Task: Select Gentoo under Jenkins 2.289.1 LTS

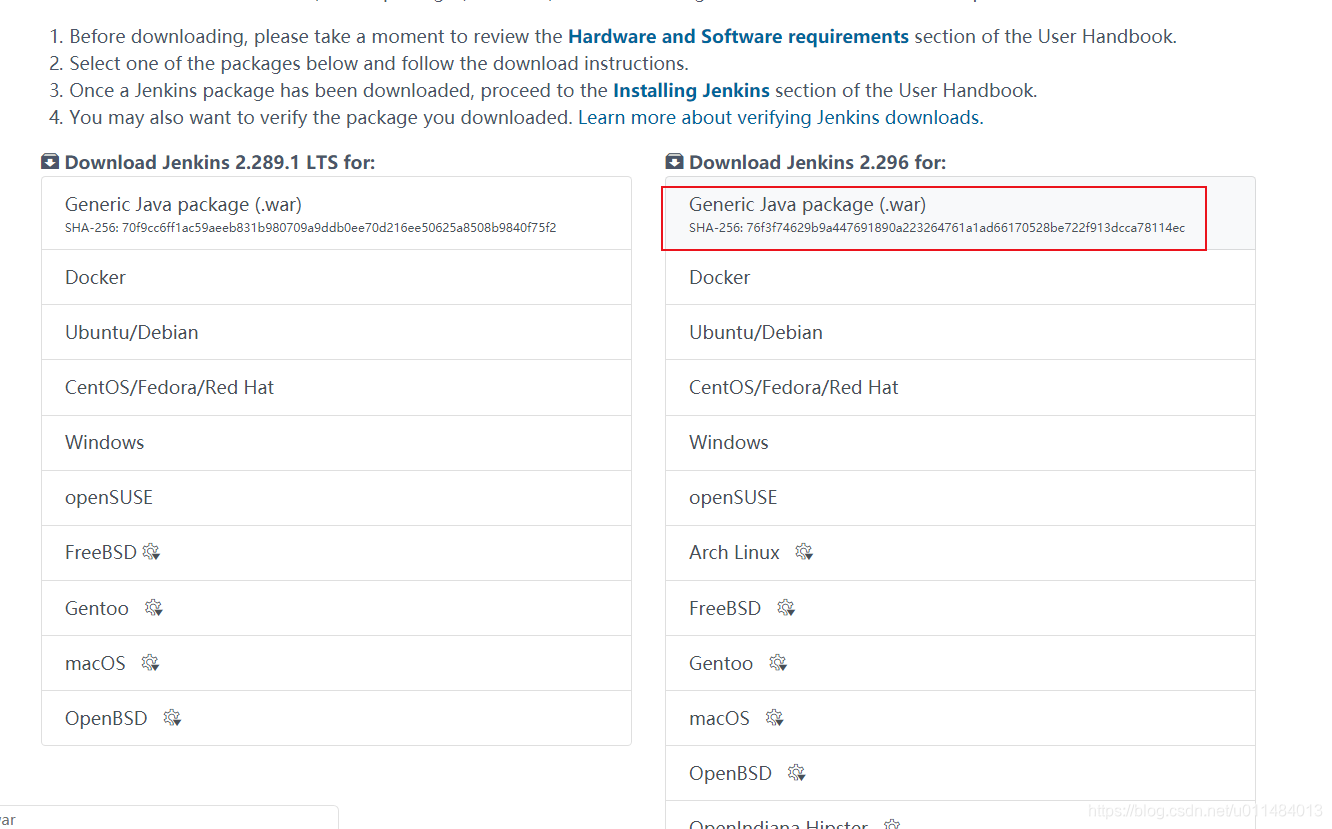Action: coord(336,608)
